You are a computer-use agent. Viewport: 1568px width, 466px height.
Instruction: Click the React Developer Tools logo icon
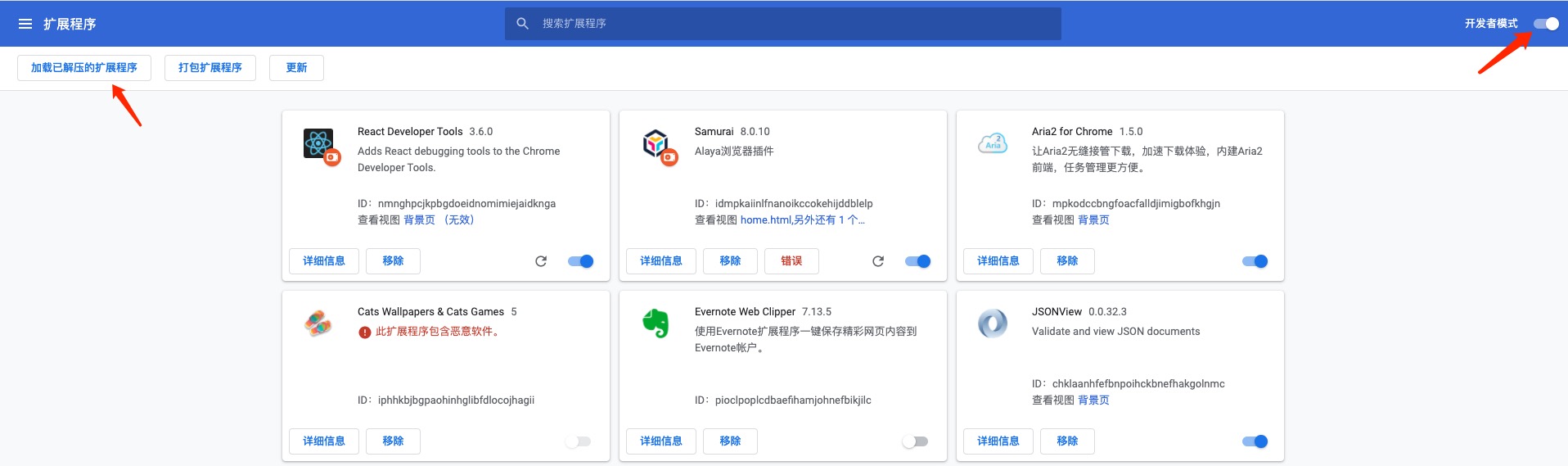click(318, 144)
